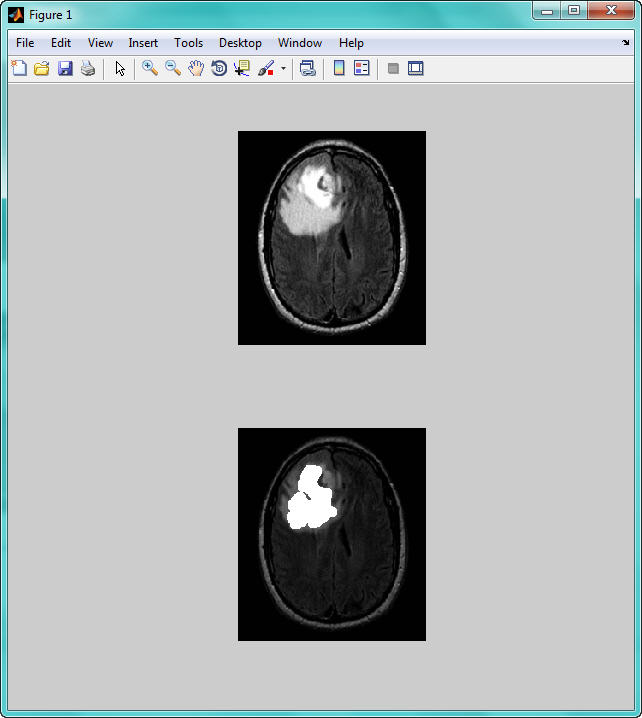Screen dimensions: 642x718
Task: Open the Window menu
Action: (x=299, y=43)
